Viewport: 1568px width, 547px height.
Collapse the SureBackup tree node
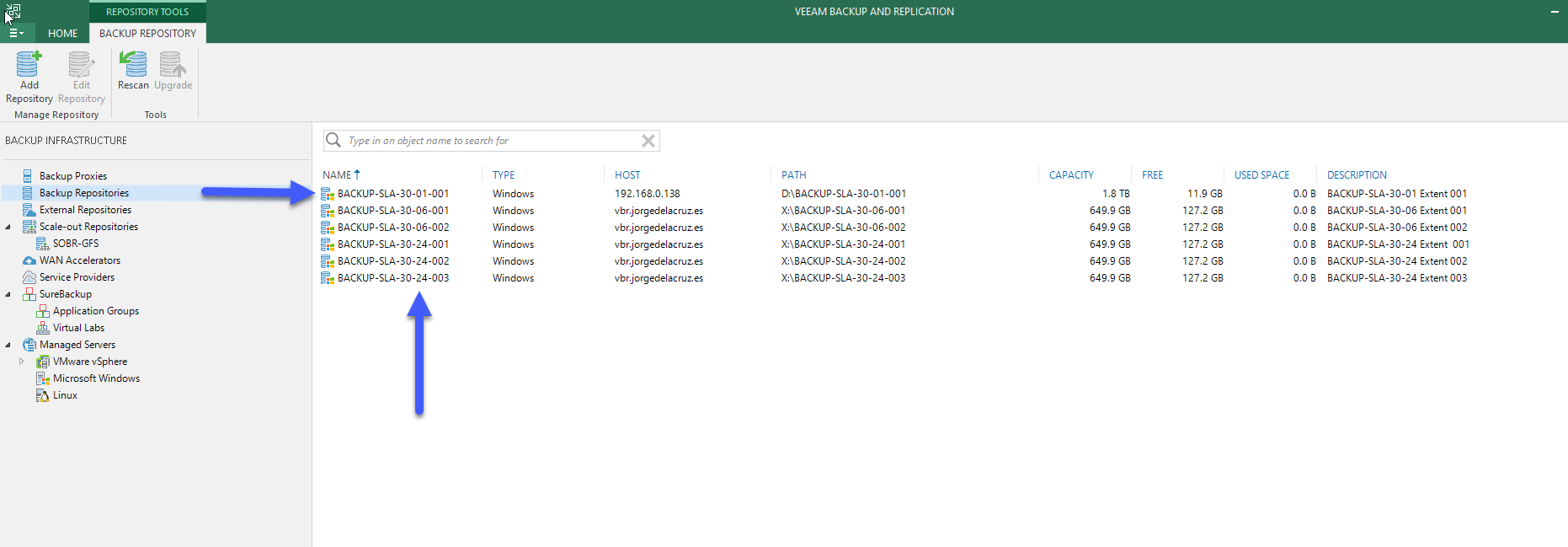point(8,294)
